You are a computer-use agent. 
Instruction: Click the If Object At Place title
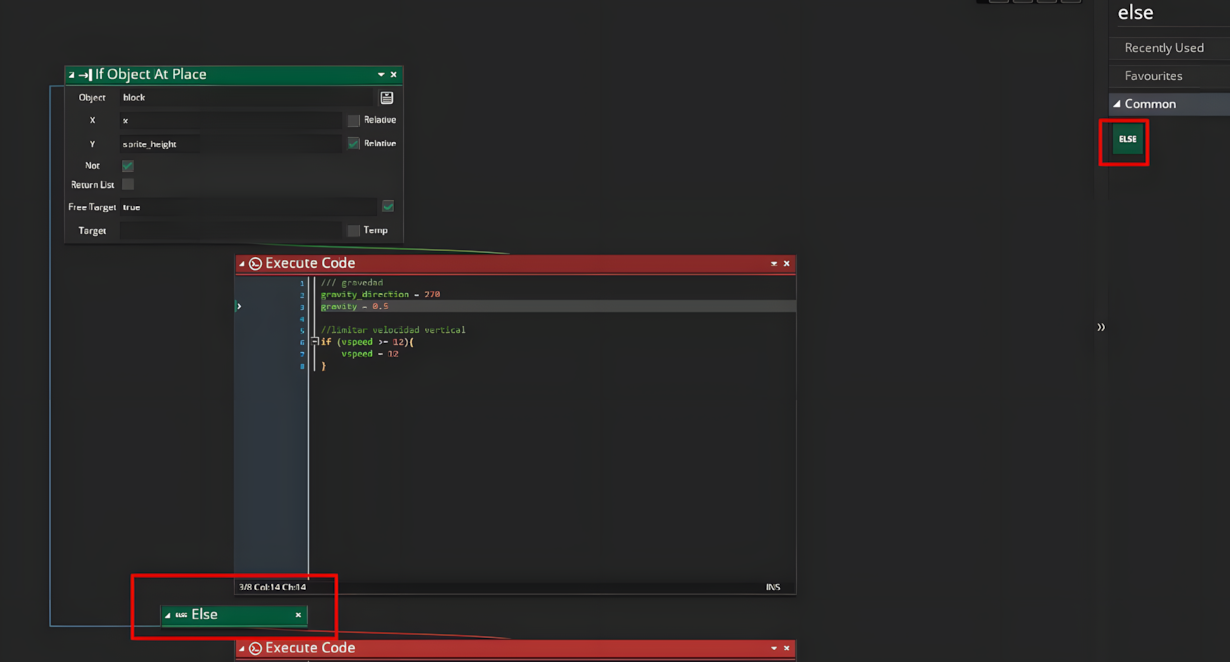pos(151,75)
